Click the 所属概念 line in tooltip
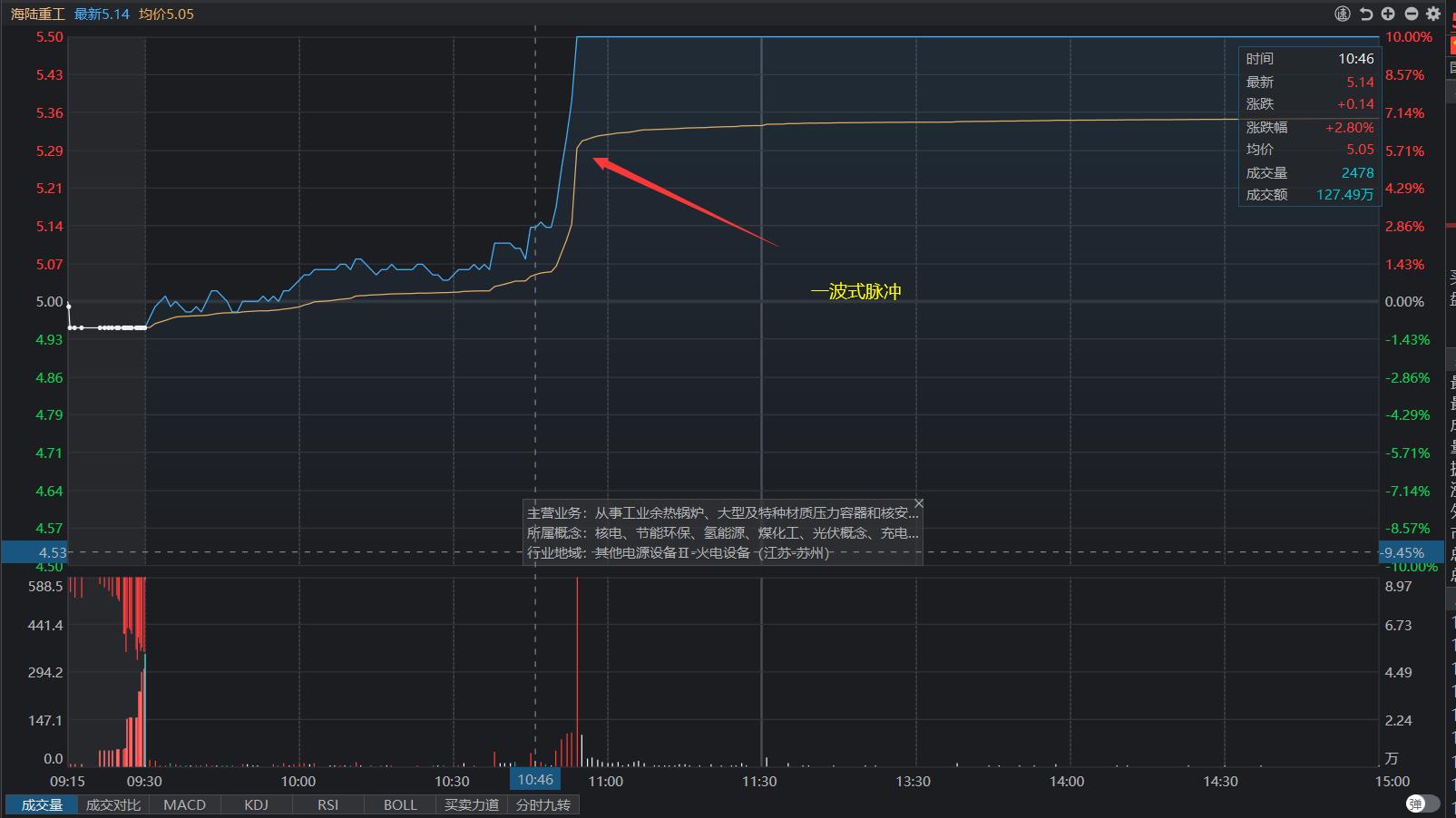The height and width of the screenshot is (818, 1456). pyautogui.click(x=722, y=533)
